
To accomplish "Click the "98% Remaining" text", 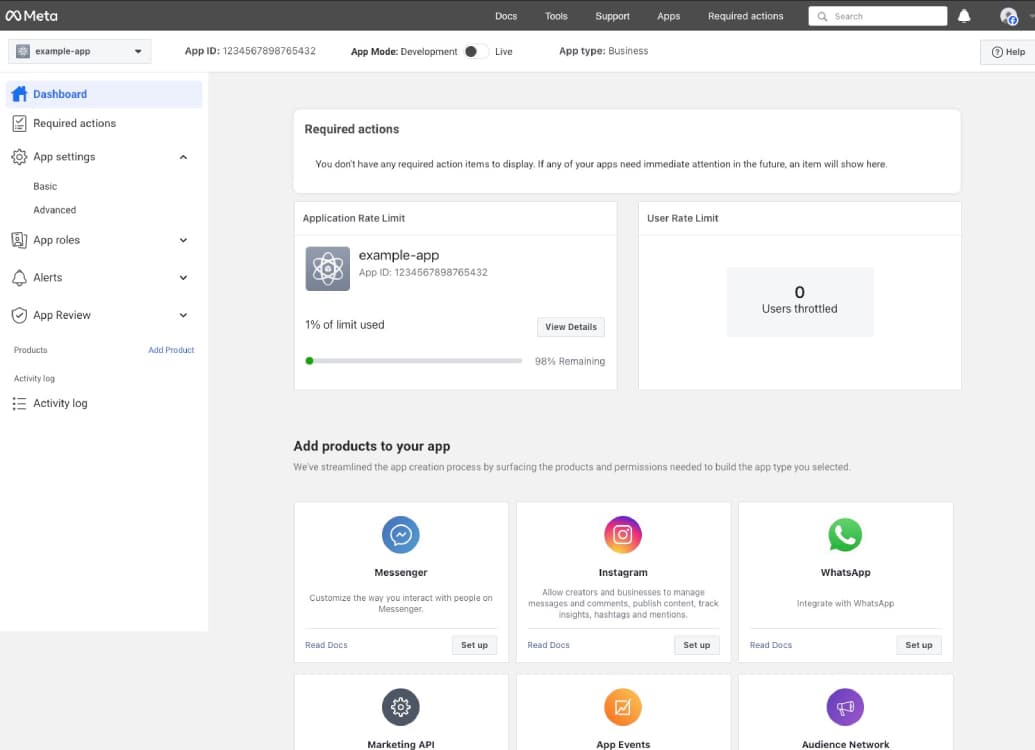I will pyautogui.click(x=570, y=361).
